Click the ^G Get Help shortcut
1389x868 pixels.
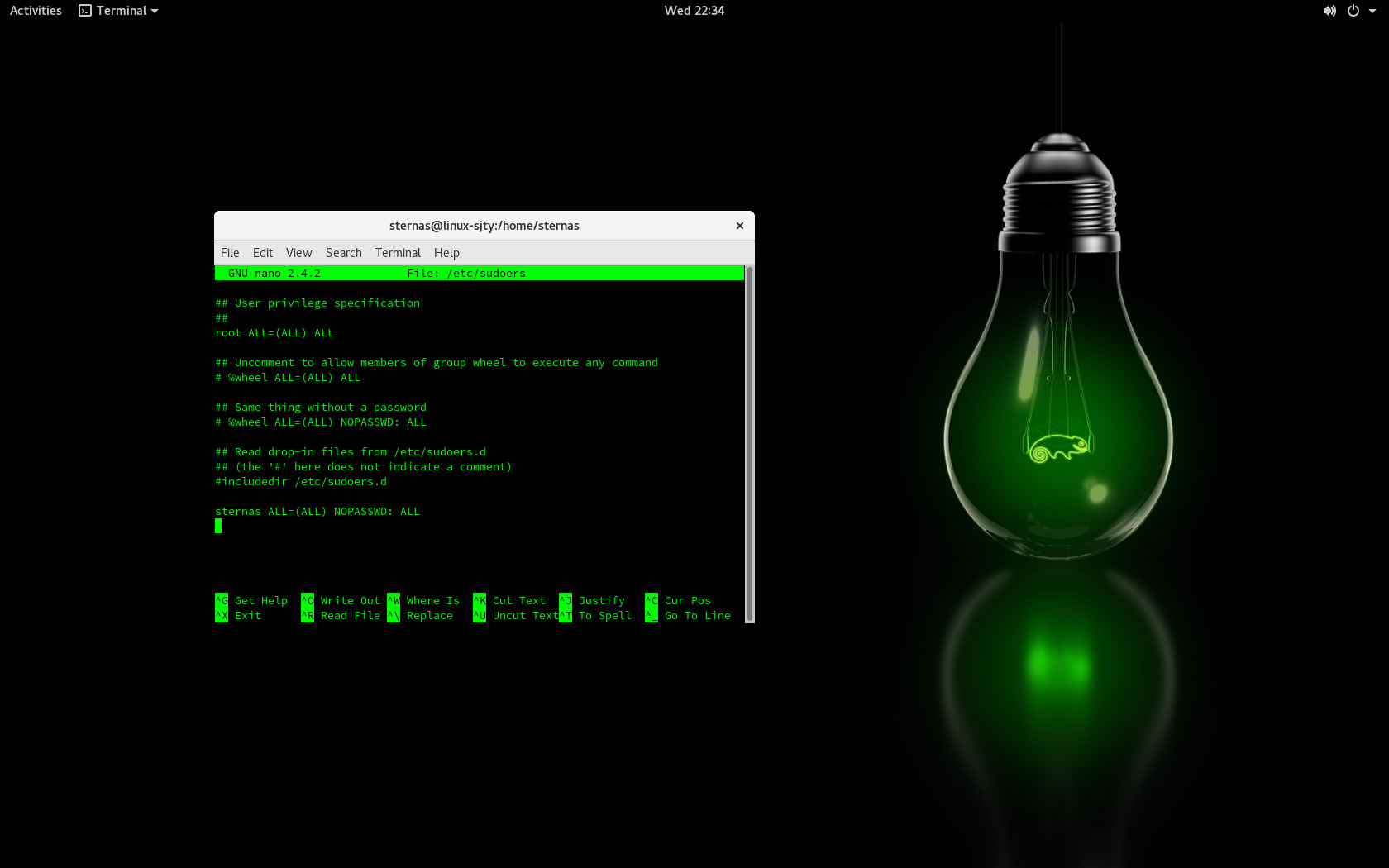pos(251,601)
